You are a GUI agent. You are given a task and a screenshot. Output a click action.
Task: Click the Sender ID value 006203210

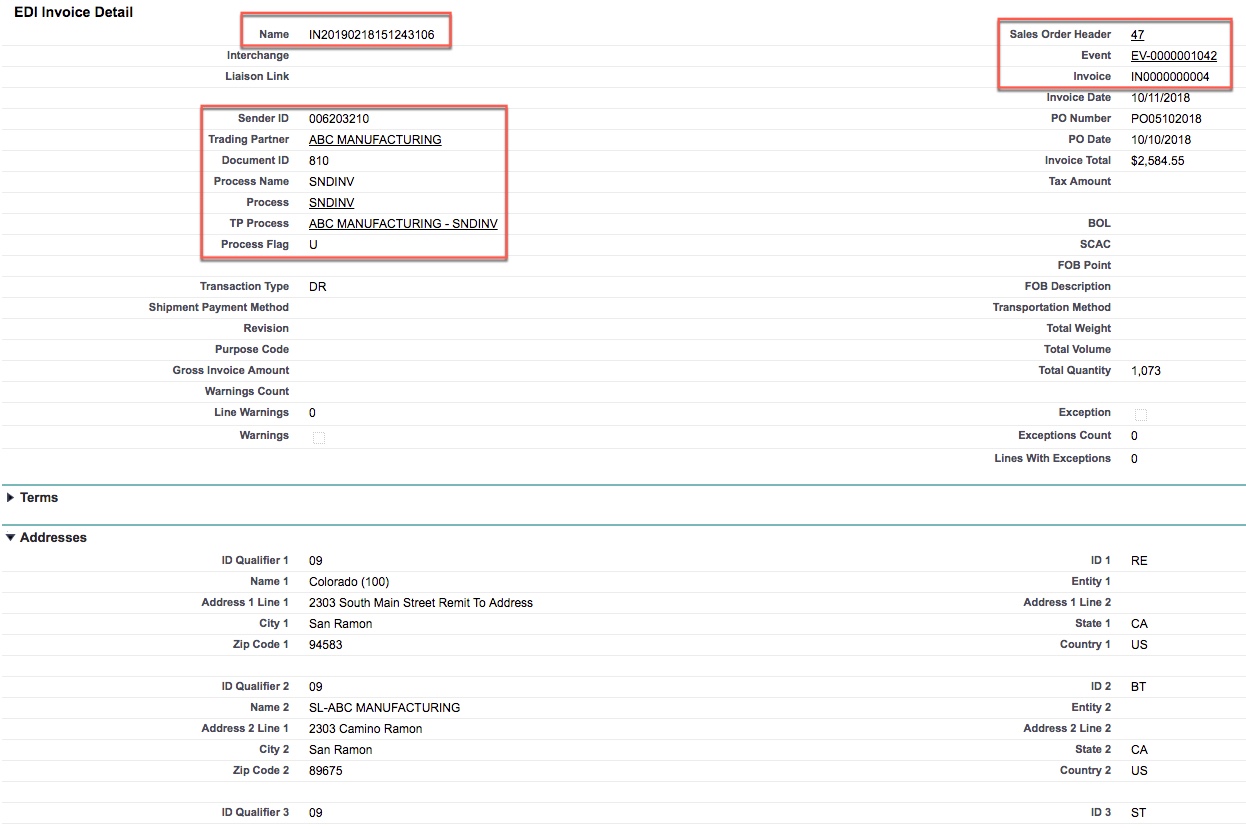click(339, 119)
